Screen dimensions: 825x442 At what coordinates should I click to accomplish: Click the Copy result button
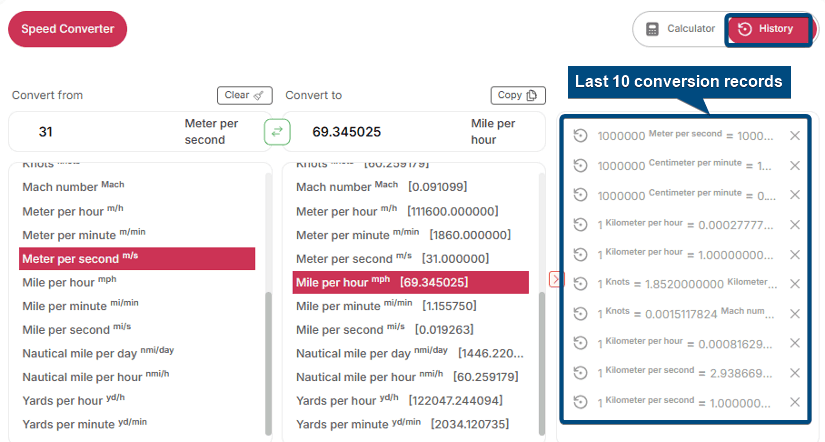[518, 95]
